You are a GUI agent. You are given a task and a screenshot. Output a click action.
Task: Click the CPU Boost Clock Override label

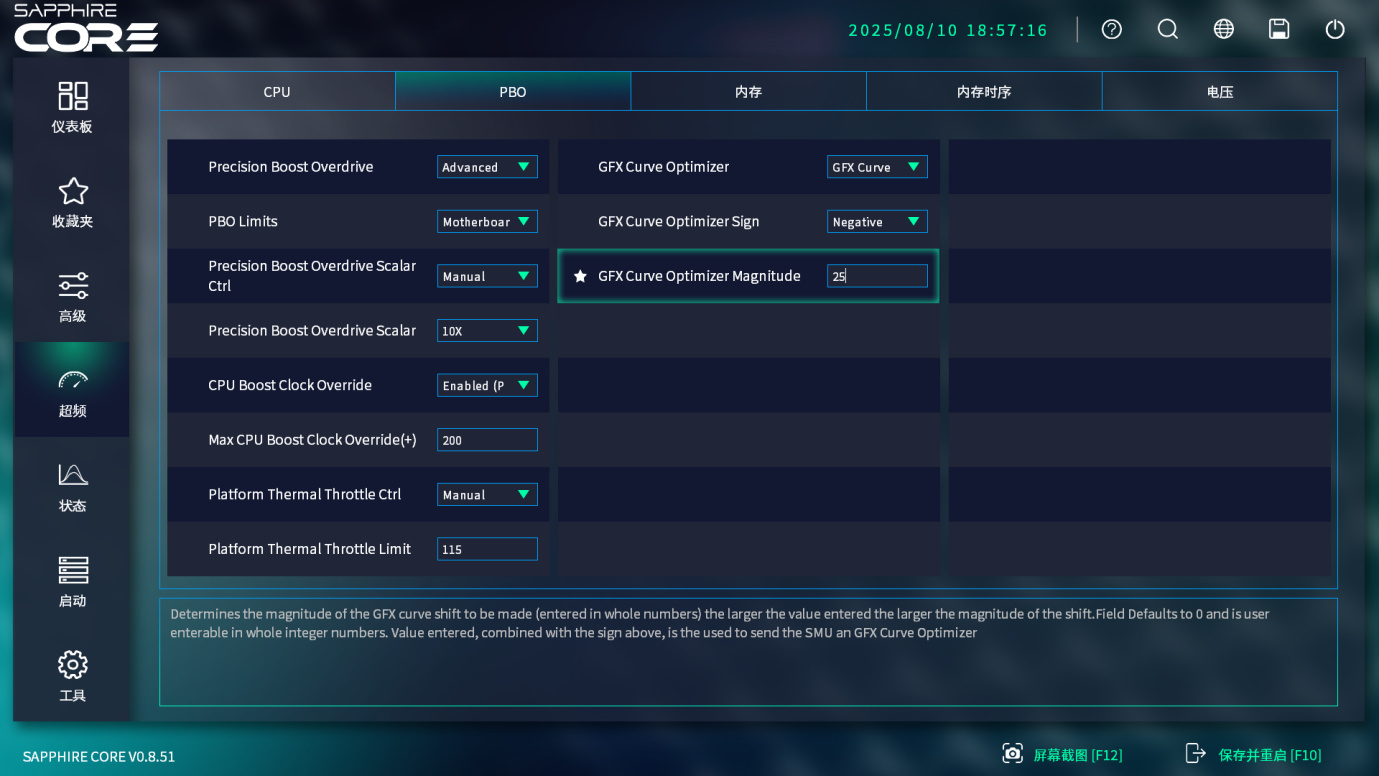click(290, 385)
